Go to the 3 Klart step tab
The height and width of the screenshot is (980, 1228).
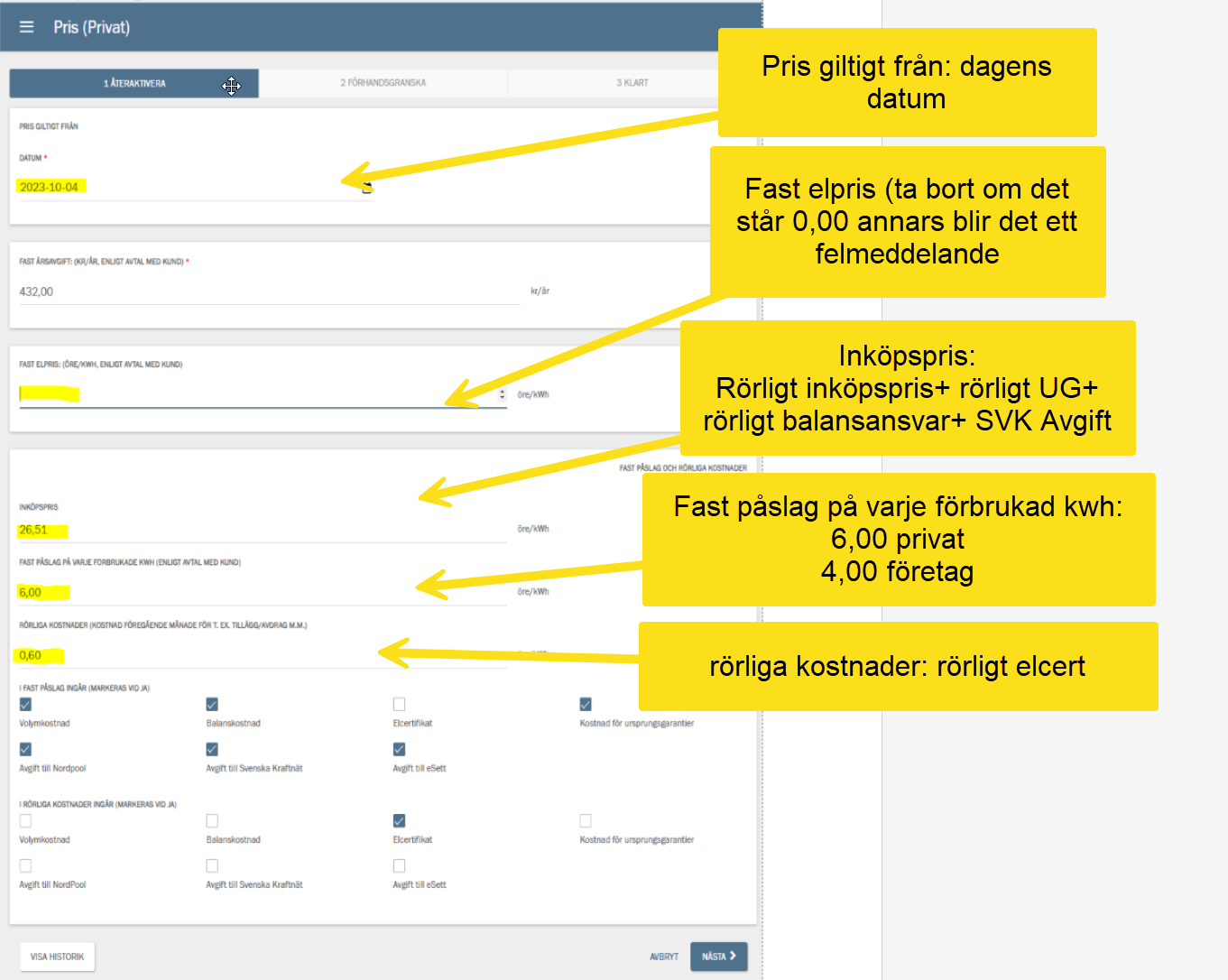pos(632,83)
